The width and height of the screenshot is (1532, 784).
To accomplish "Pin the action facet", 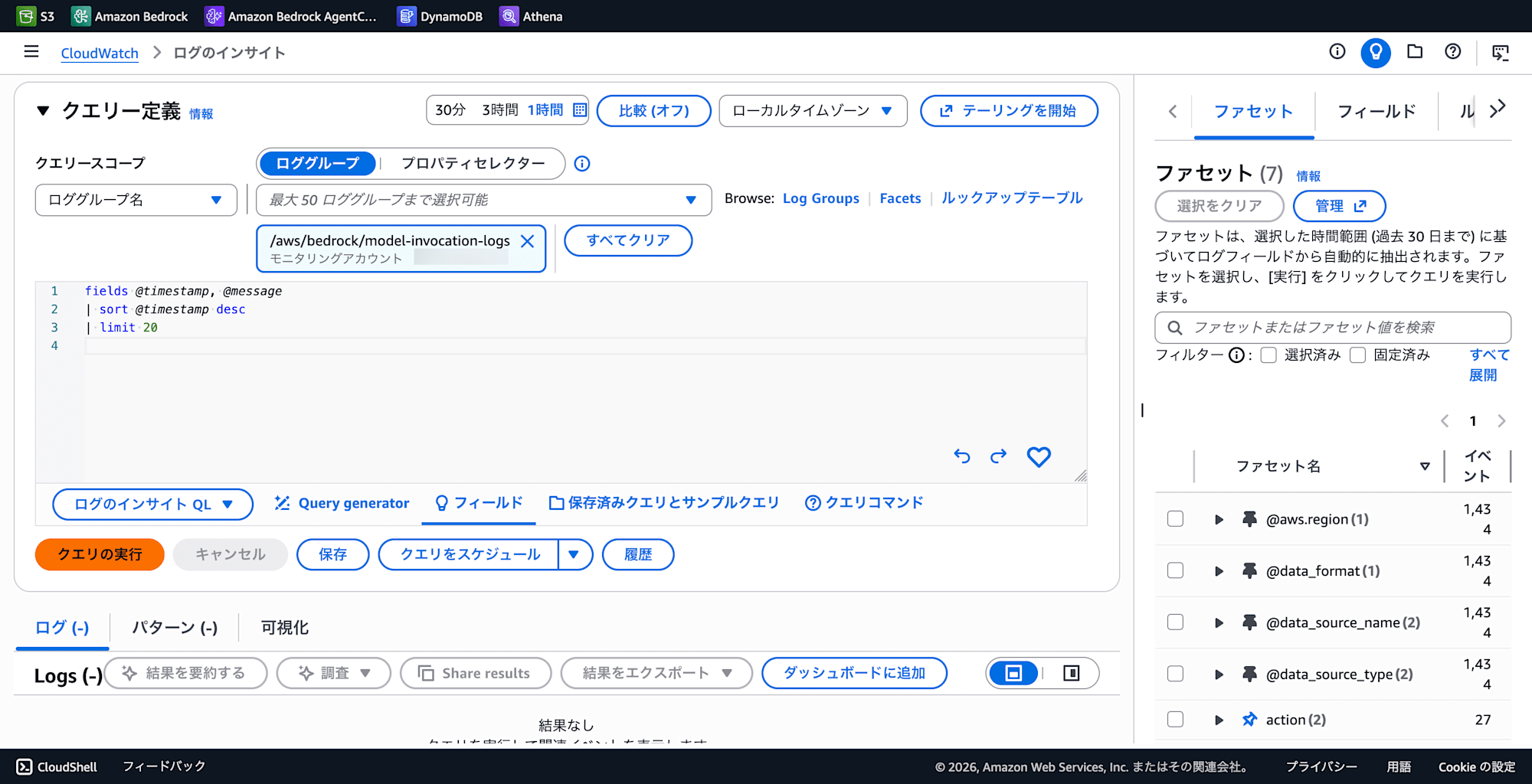I will tap(1249, 720).
